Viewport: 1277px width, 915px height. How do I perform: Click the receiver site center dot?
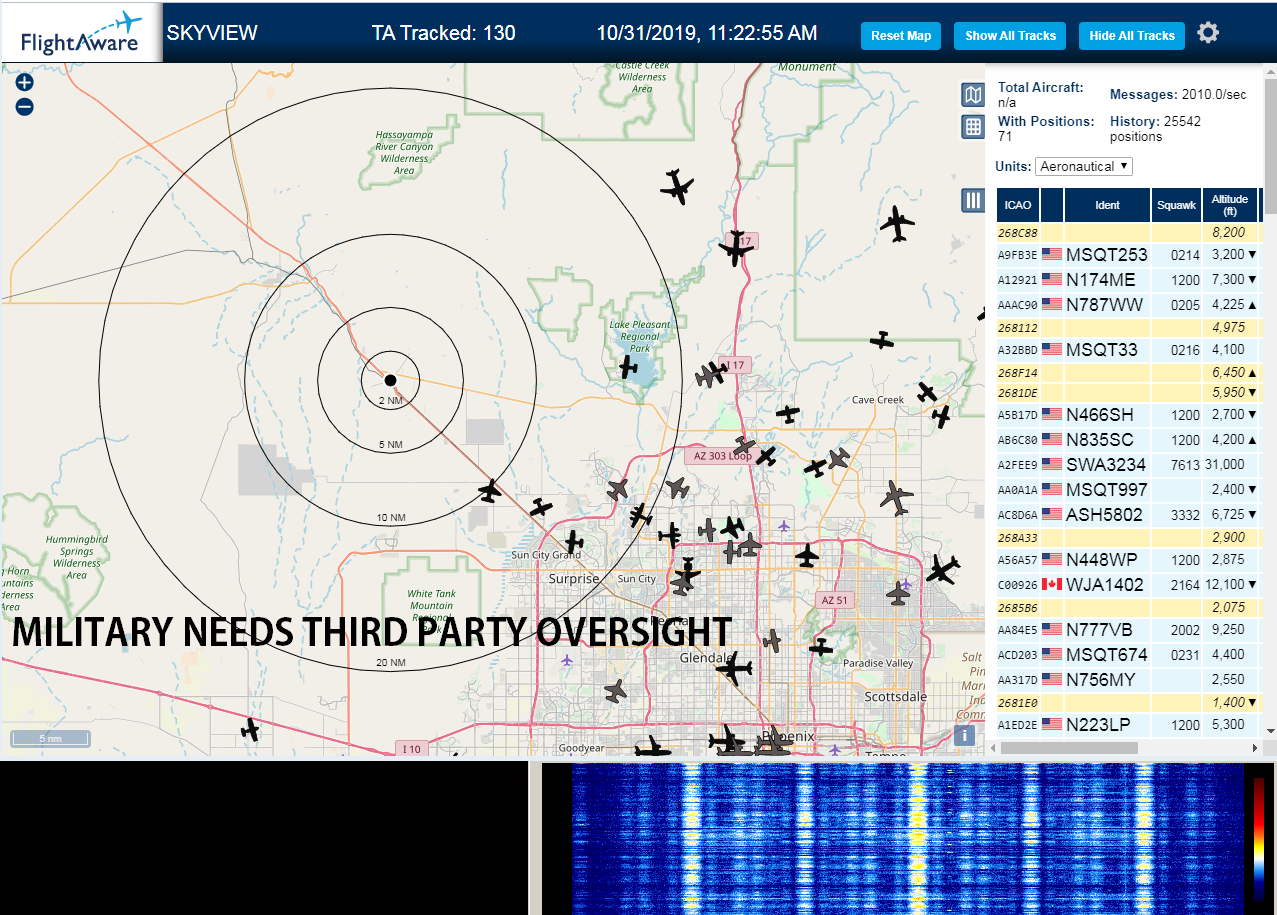(x=390, y=380)
